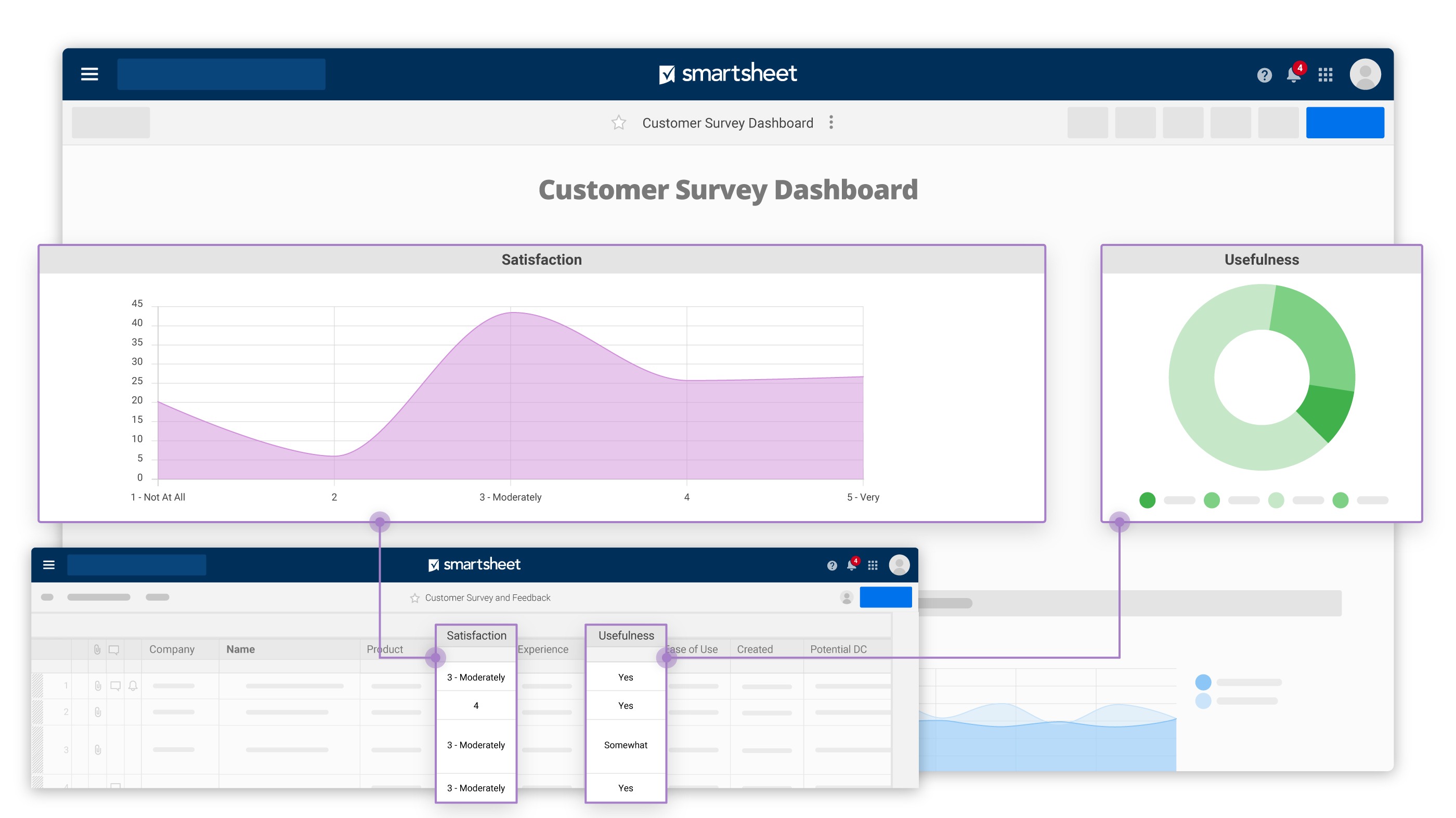Click the user profile avatar top right

[1365, 74]
